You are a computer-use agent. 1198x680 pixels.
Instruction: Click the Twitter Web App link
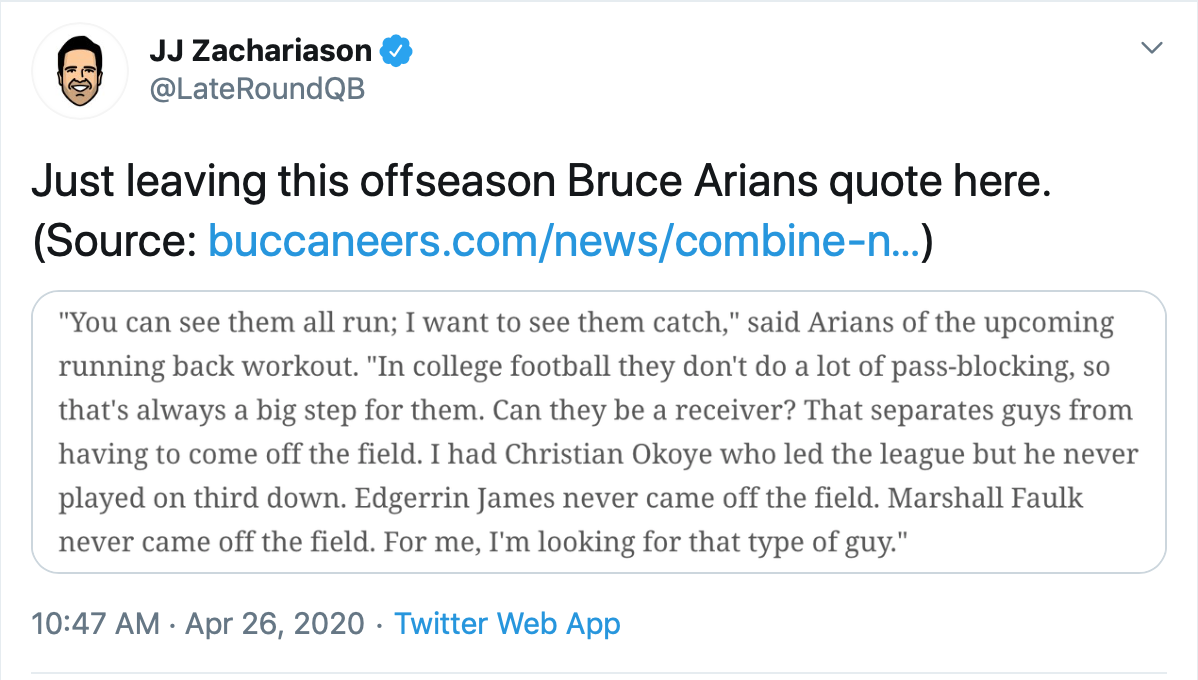coord(508,624)
